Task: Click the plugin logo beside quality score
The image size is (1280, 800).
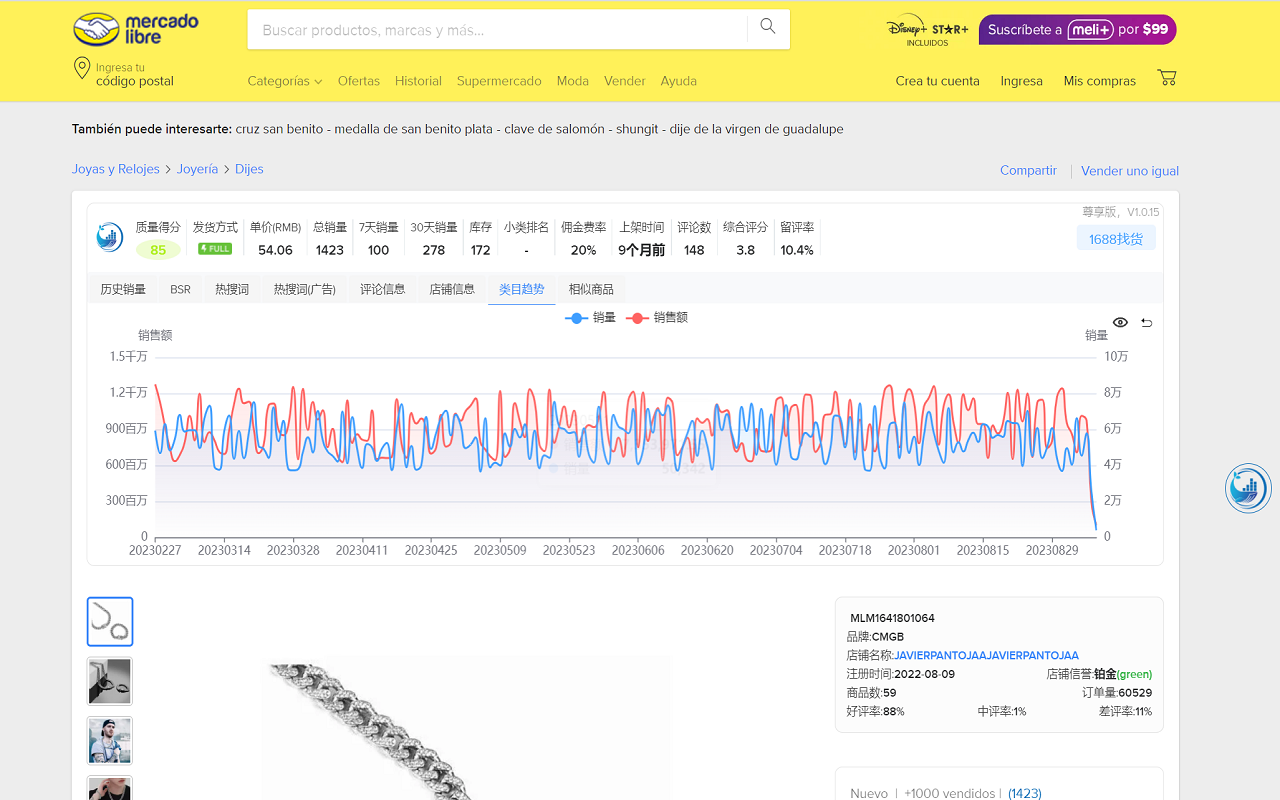Action: coord(110,238)
